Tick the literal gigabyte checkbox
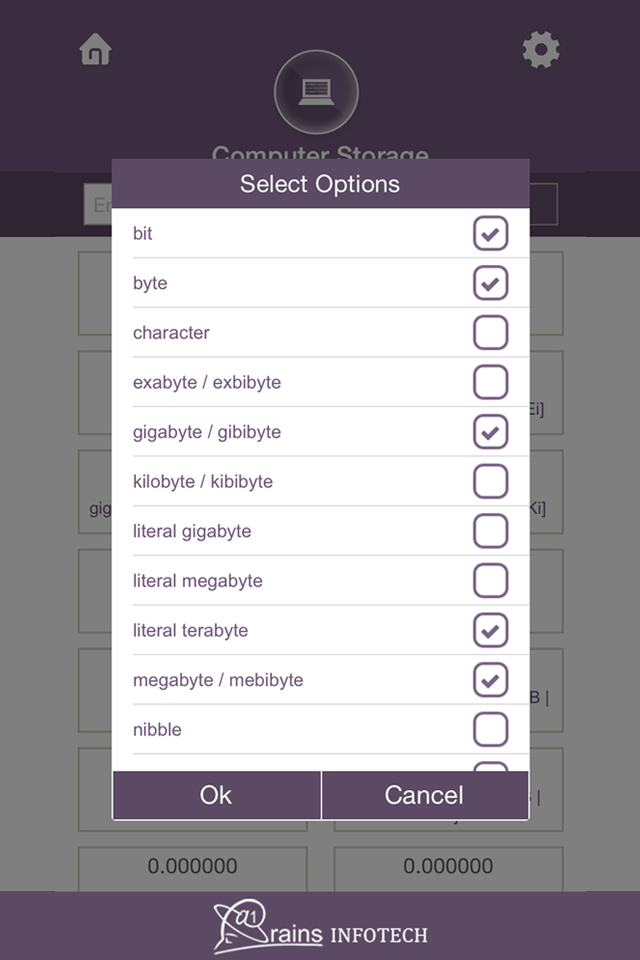 [490, 531]
